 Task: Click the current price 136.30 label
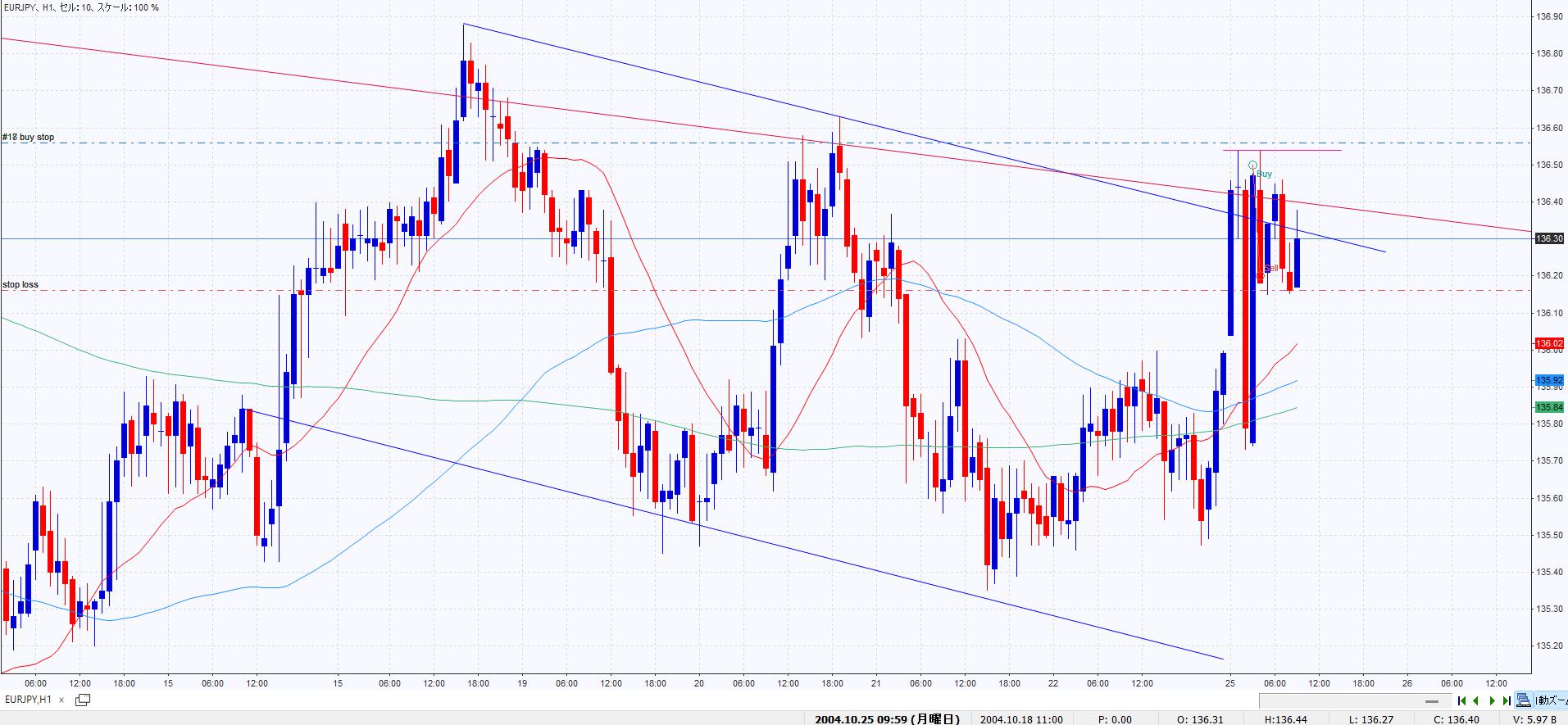pos(1548,238)
